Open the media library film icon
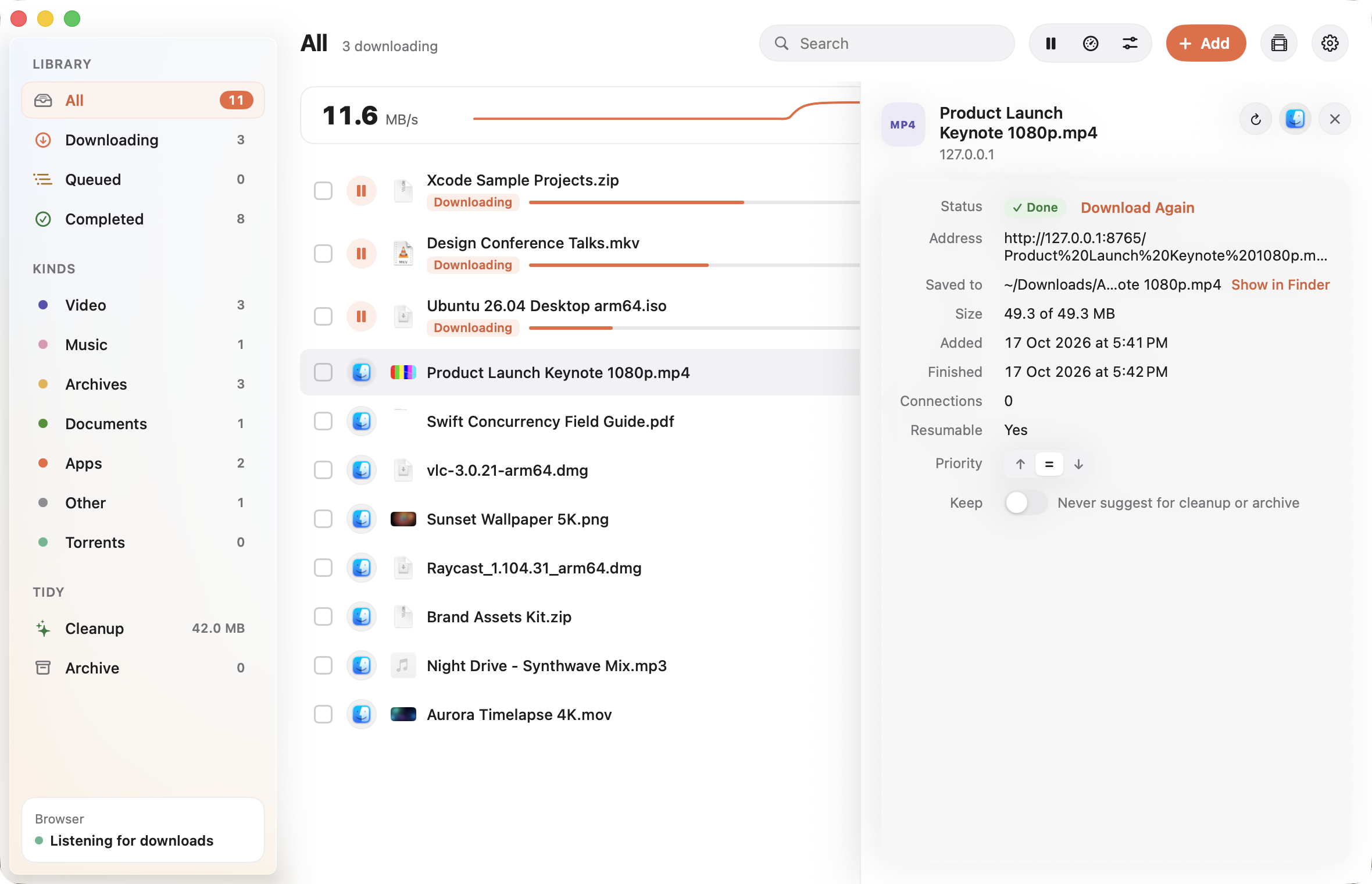 [1278, 43]
